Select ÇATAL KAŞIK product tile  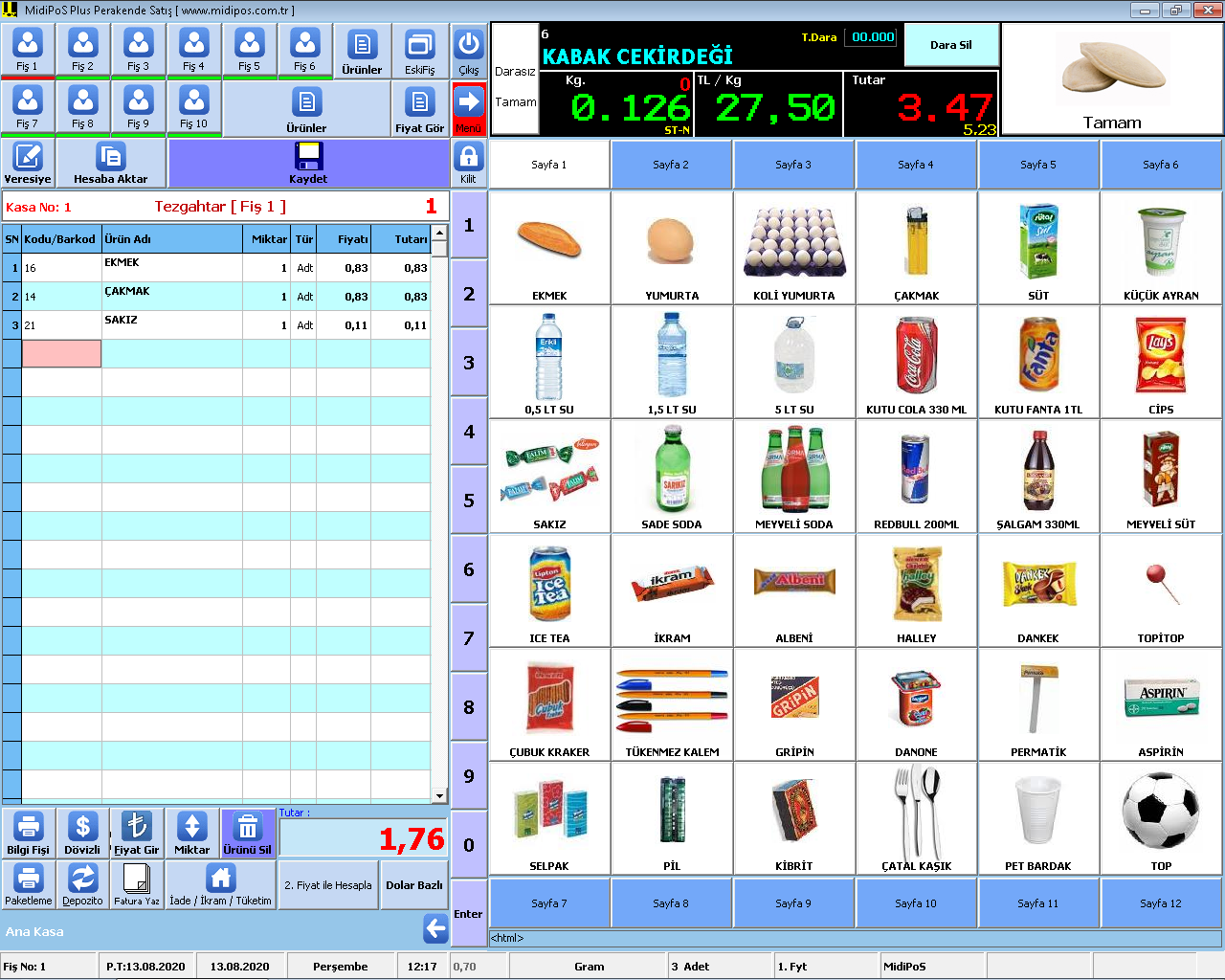916,817
